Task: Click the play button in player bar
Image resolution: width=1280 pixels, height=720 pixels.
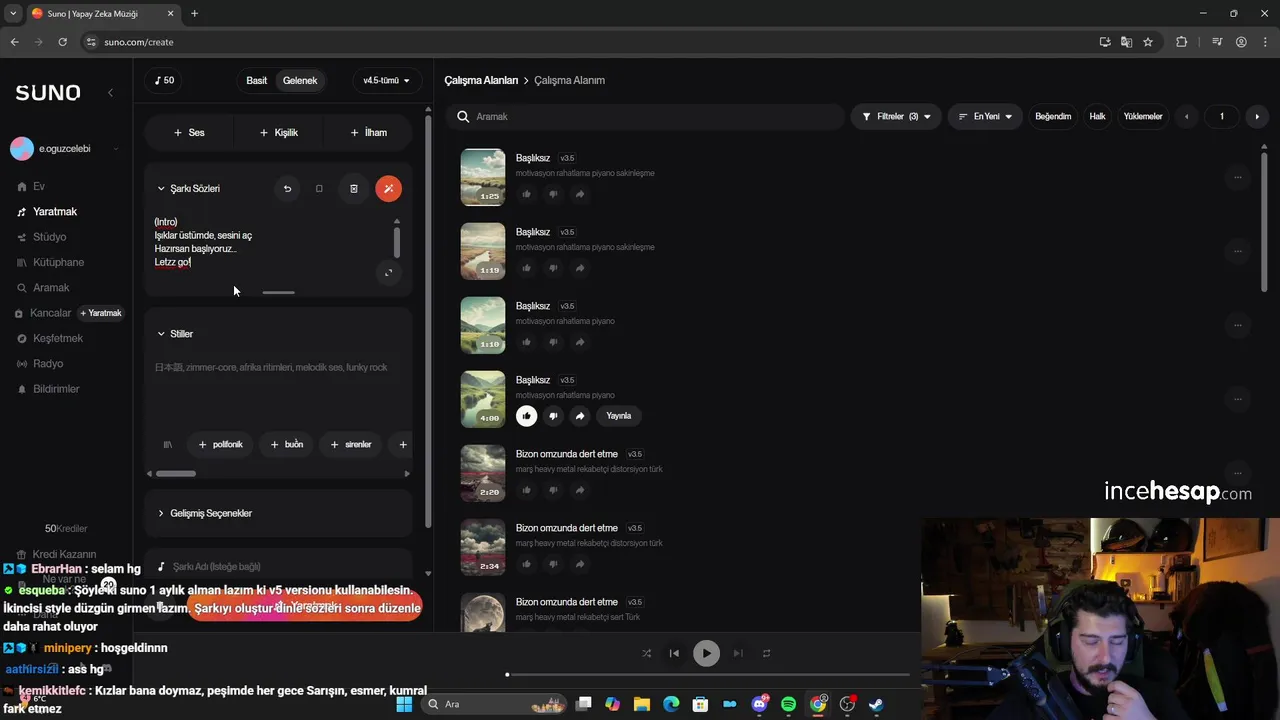Action: 706,653
